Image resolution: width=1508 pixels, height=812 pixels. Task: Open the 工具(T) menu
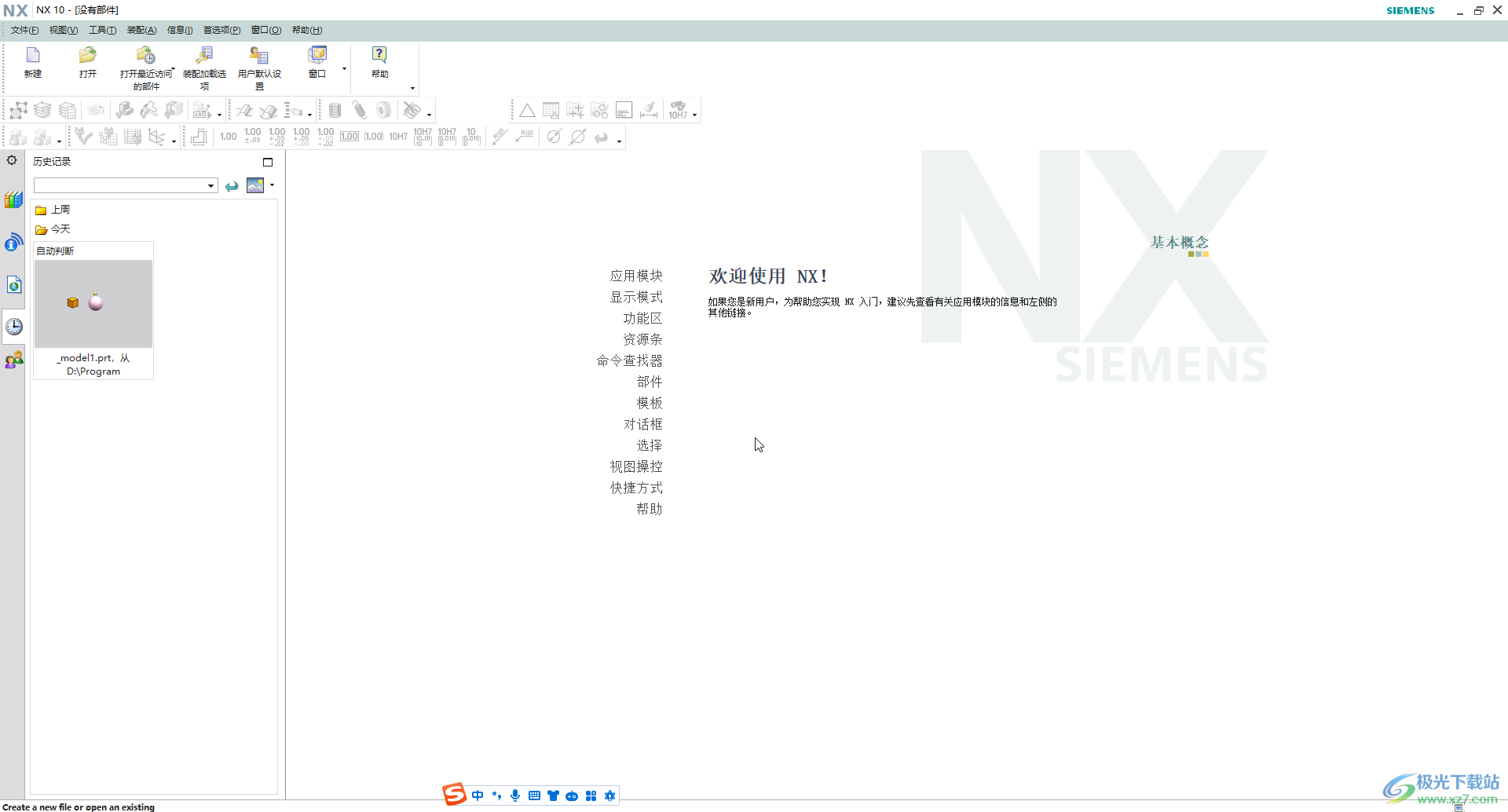102,30
